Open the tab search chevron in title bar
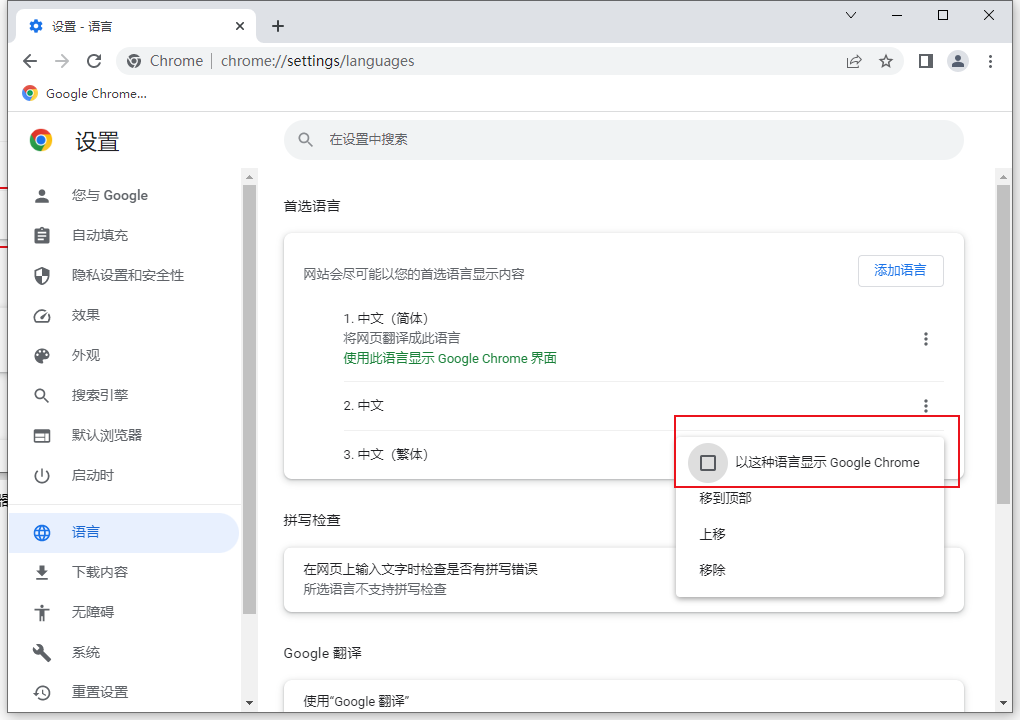1020x720 pixels. 851,15
